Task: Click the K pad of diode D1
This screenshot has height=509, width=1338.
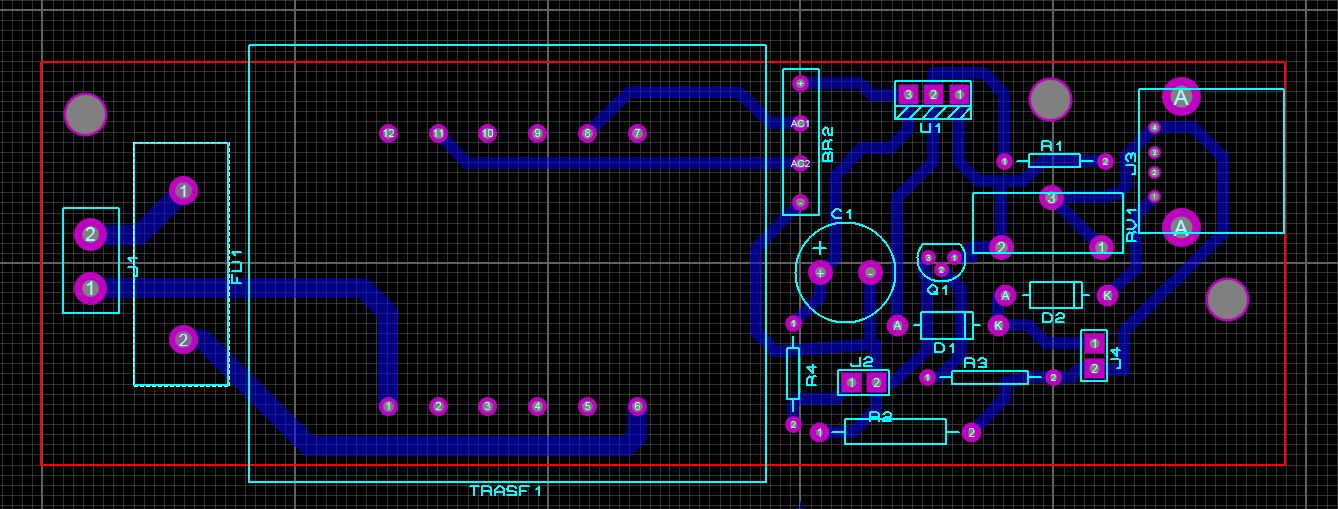Action: [x=997, y=325]
